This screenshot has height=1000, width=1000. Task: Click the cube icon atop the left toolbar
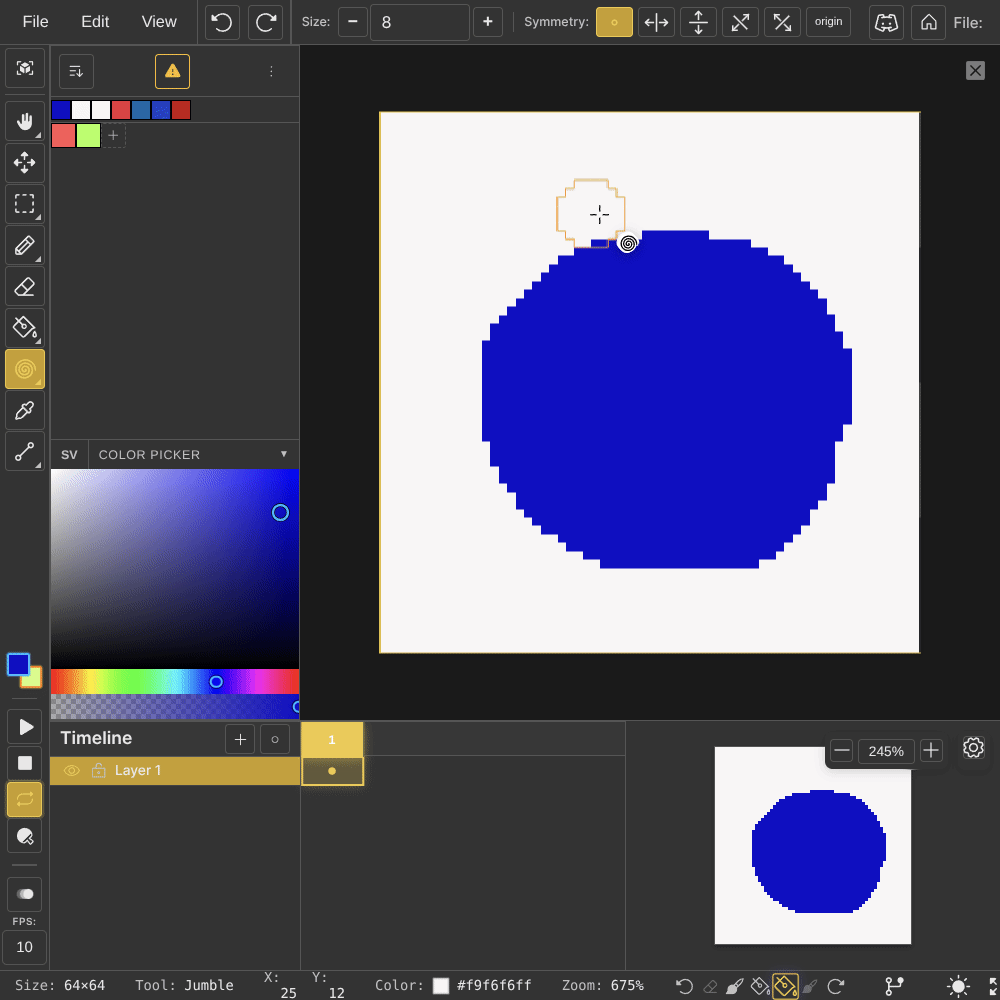(x=25, y=68)
